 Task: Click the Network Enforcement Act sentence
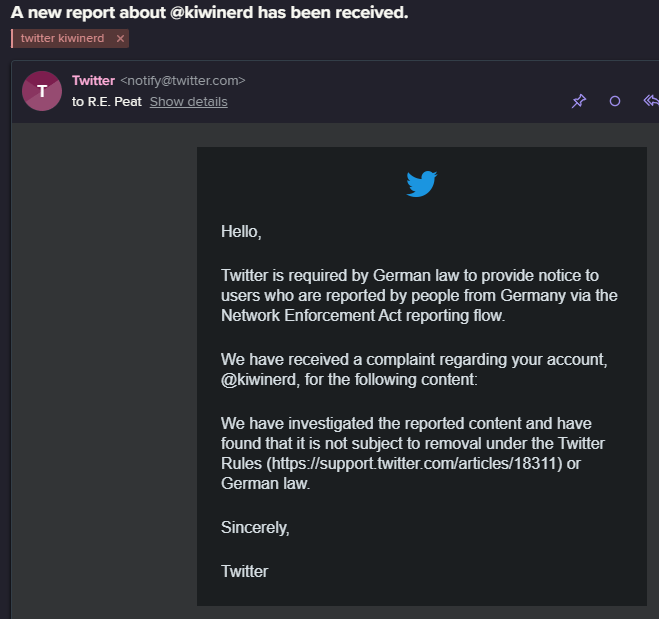point(419,295)
